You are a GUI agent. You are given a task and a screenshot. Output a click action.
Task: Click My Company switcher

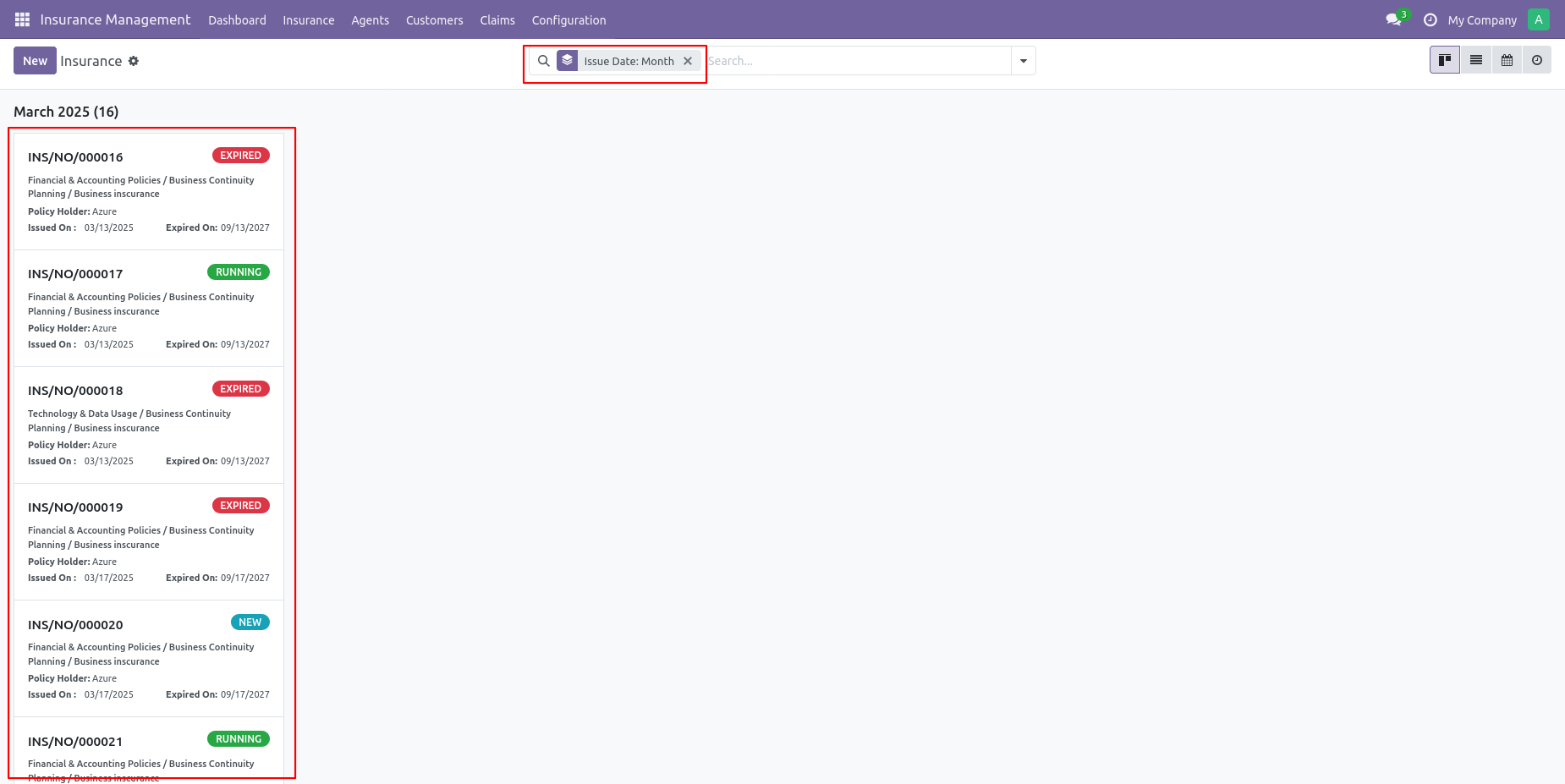1482,20
